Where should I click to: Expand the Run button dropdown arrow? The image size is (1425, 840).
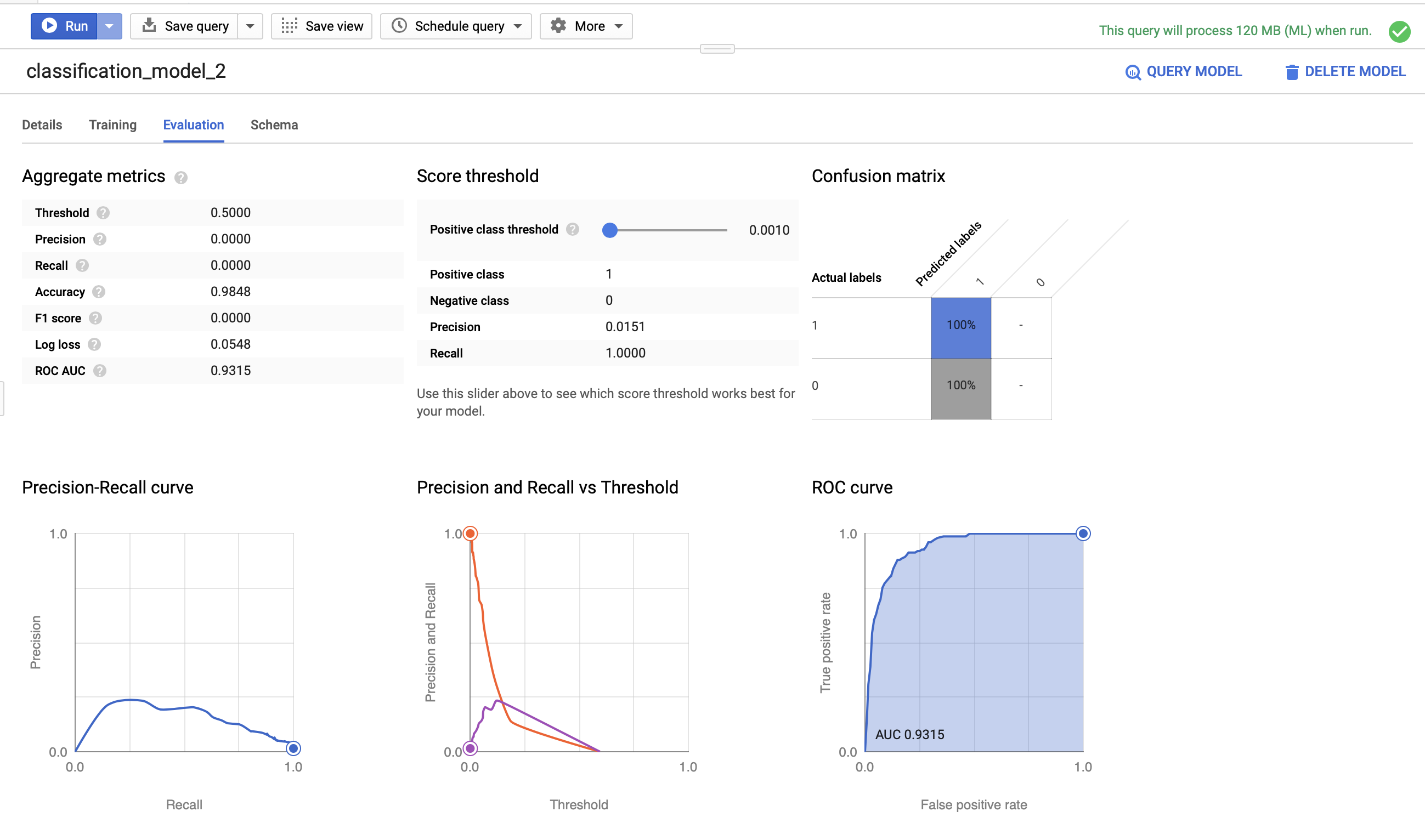pyautogui.click(x=109, y=26)
